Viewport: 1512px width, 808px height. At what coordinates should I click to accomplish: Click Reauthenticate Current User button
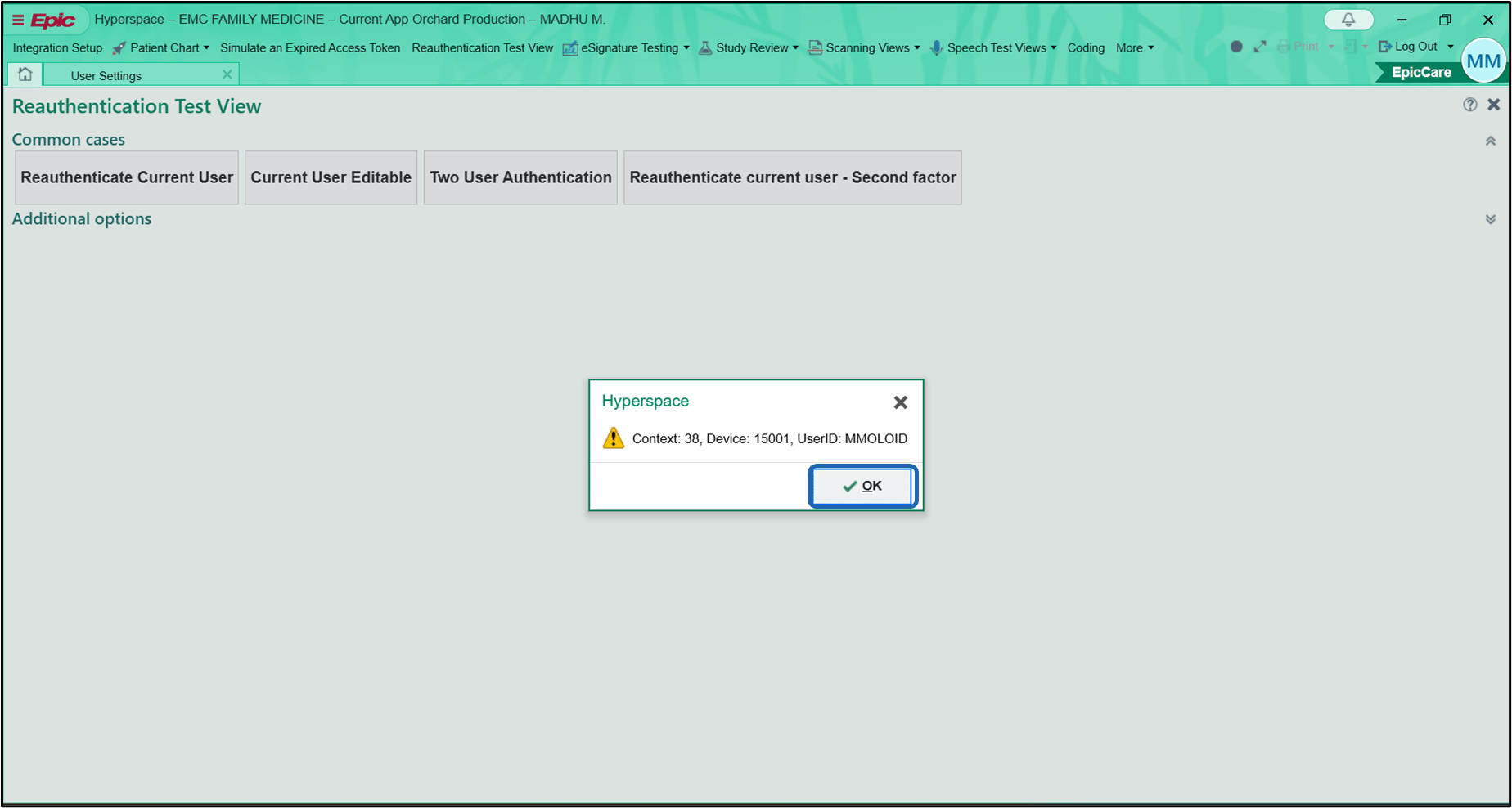click(127, 177)
